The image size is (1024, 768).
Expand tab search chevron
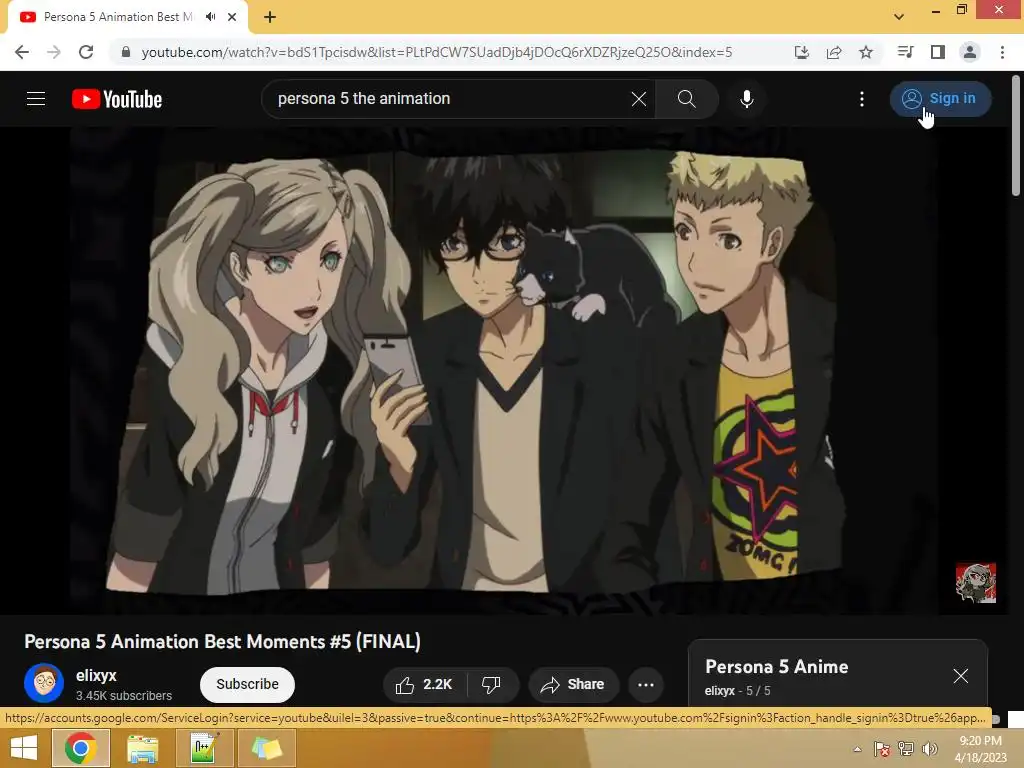(899, 17)
